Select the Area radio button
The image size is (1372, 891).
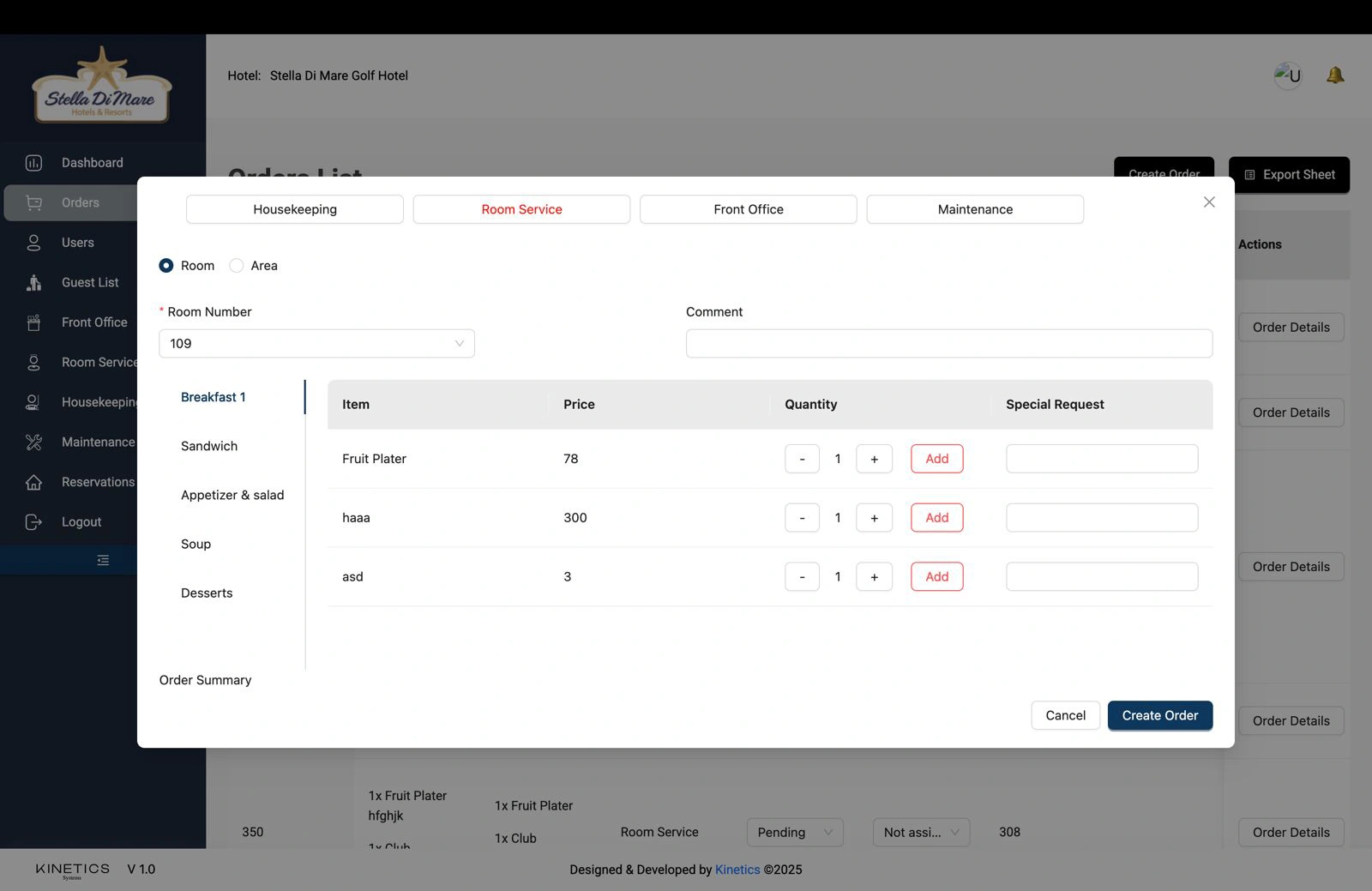click(237, 266)
